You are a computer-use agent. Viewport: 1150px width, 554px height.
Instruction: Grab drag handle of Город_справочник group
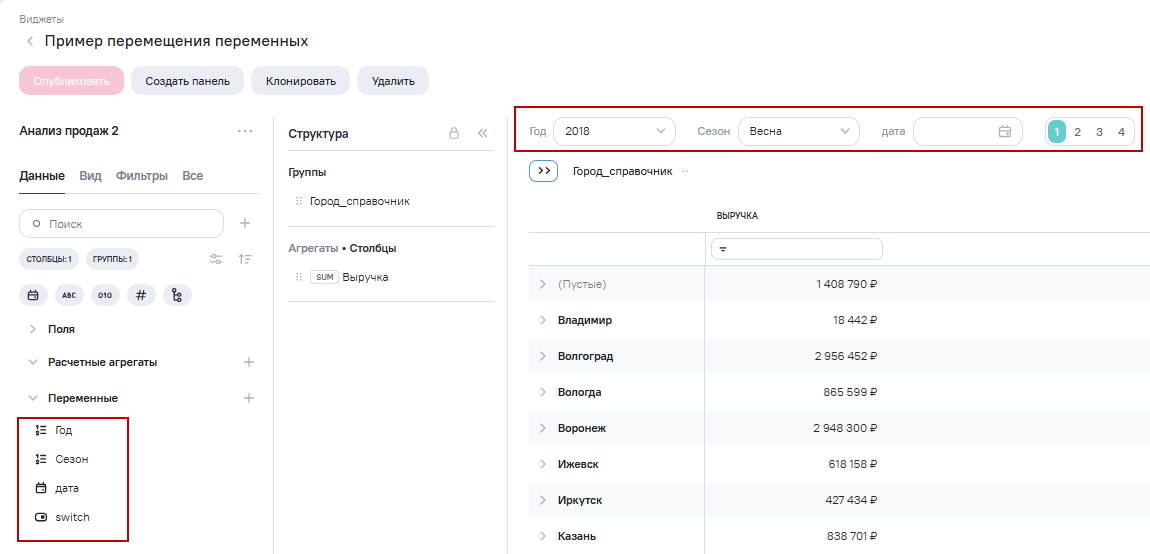tap(299, 201)
